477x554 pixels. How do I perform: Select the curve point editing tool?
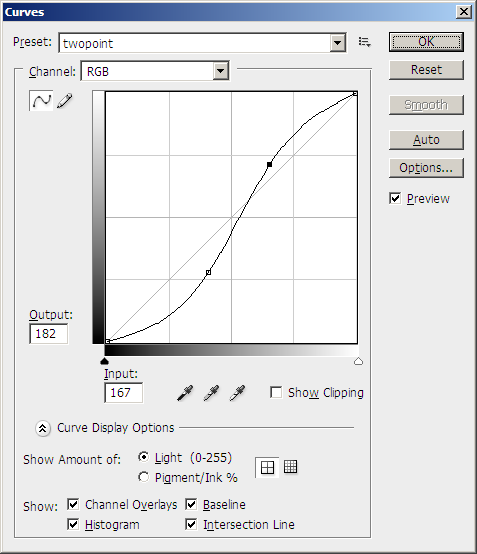pyautogui.click(x=41, y=101)
